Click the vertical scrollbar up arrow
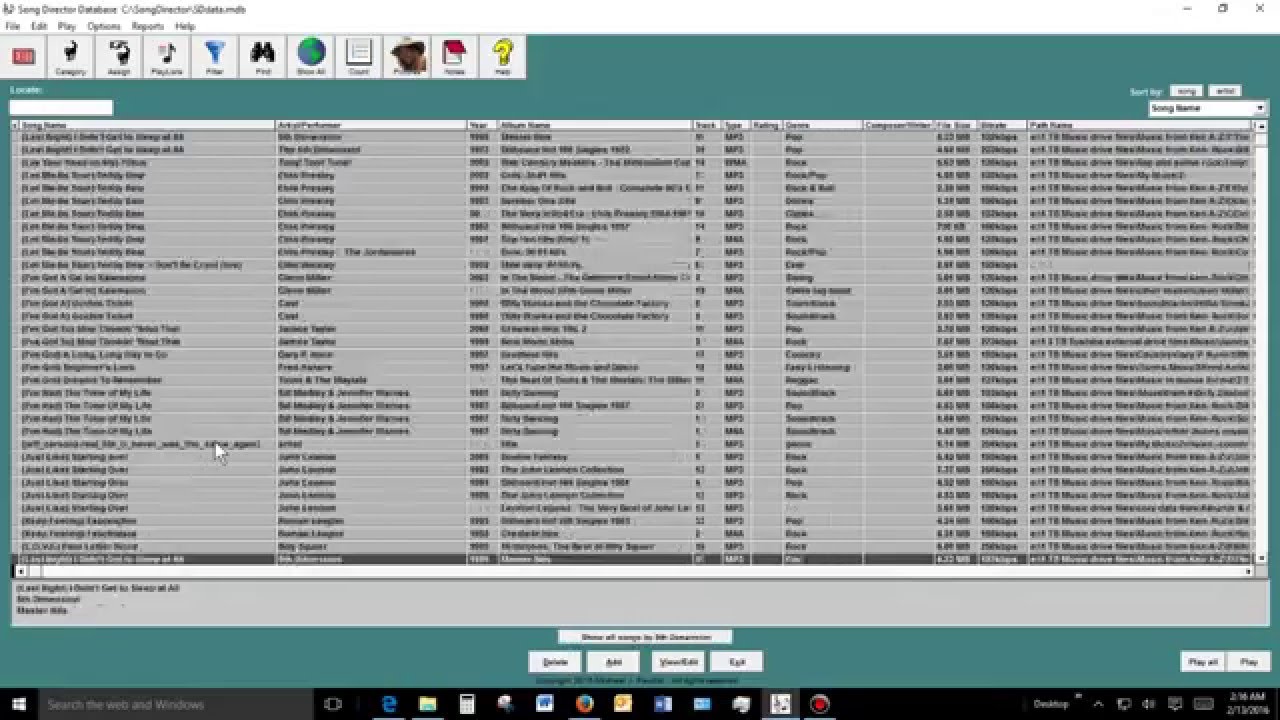 pyautogui.click(x=1261, y=127)
